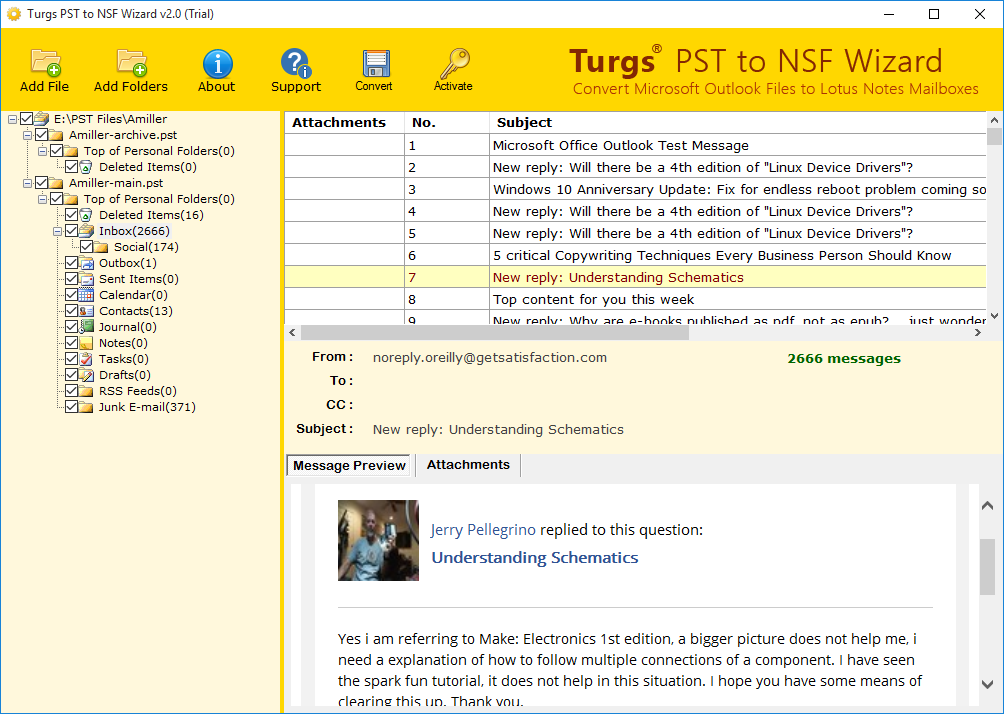The height and width of the screenshot is (714, 1004).
Task: Click the Journal folder icon
Action: click(86, 327)
